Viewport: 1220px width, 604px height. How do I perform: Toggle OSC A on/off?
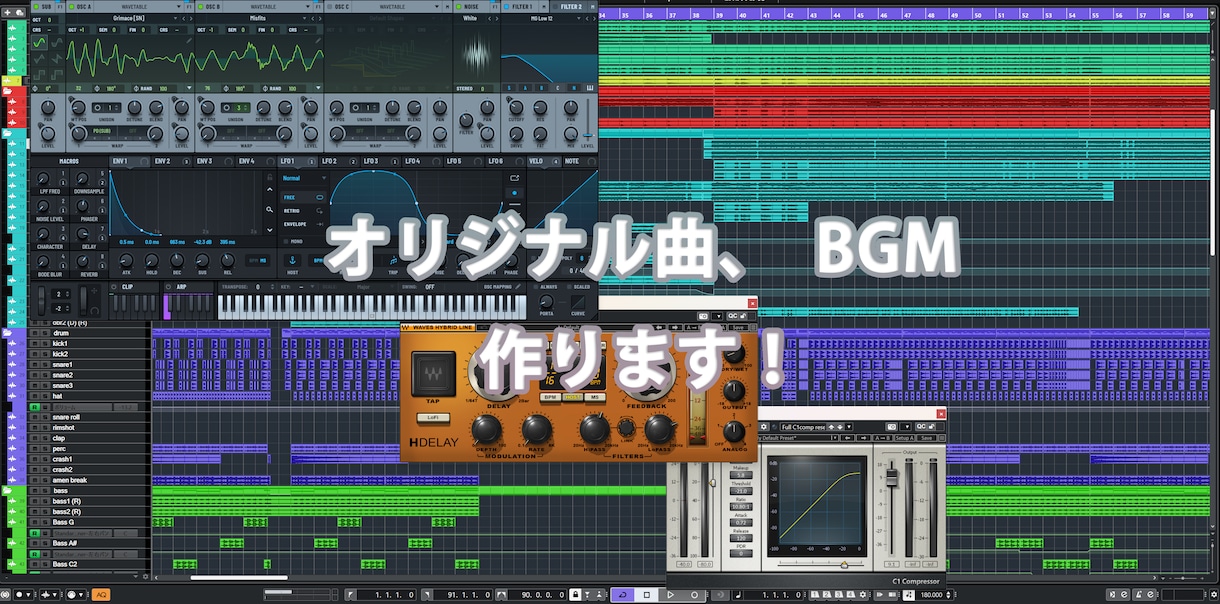[71, 7]
